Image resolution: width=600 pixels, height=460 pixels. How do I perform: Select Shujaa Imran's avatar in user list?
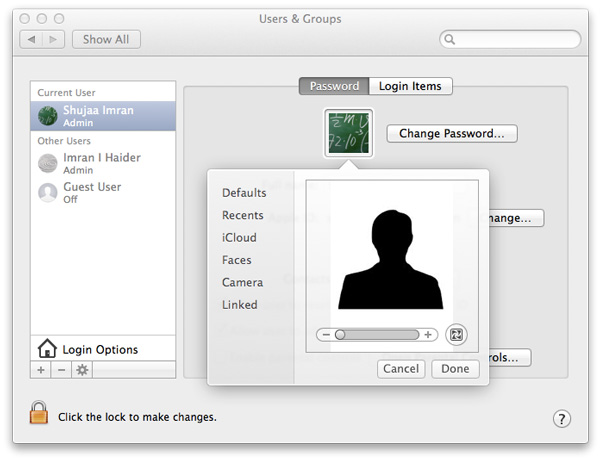(x=48, y=116)
